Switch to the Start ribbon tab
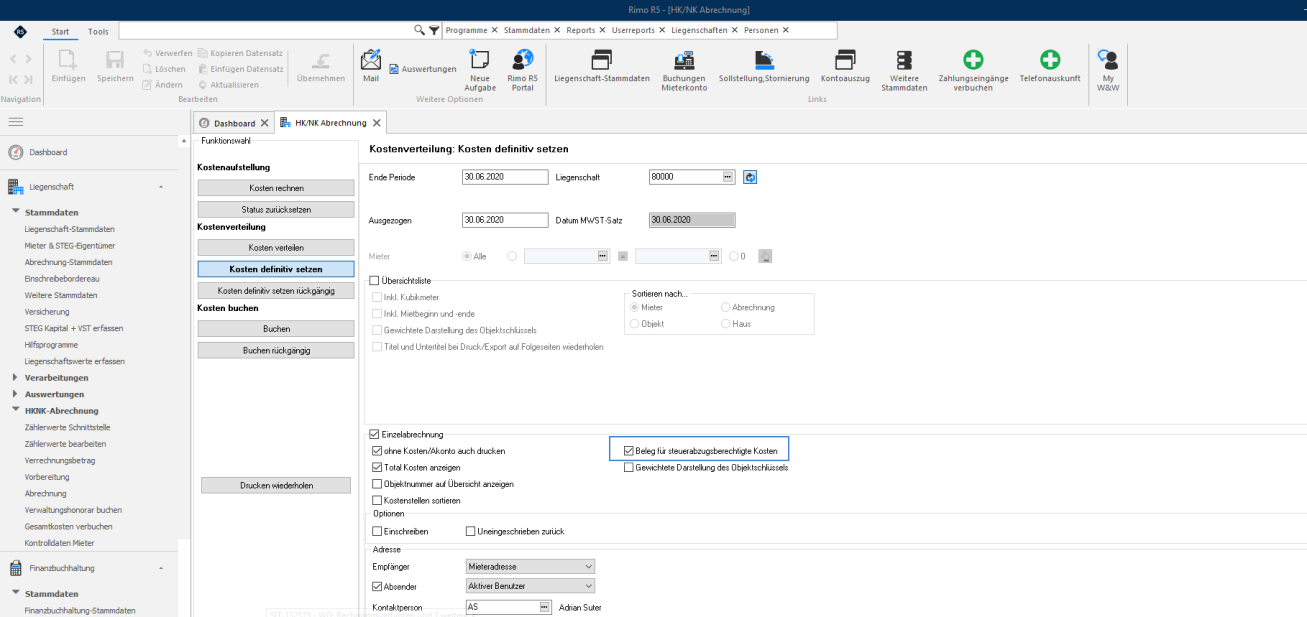The height and width of the screenshot is (617, 1307). pyautogui.click(x=60, y=32)
